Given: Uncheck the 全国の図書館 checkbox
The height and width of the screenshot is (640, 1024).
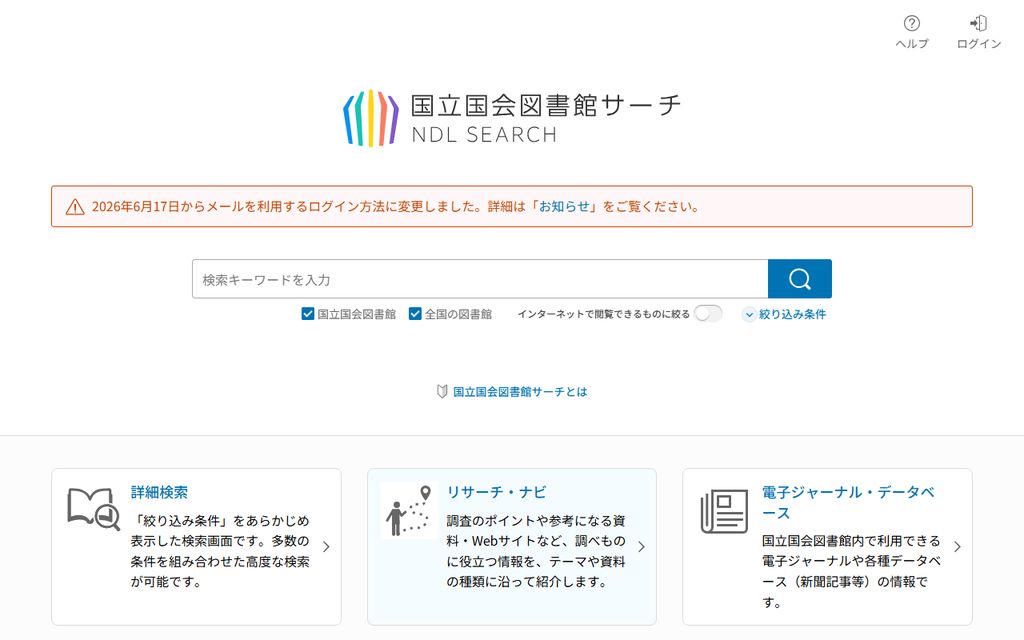Looking at the screenshot, I should [415, 314].
